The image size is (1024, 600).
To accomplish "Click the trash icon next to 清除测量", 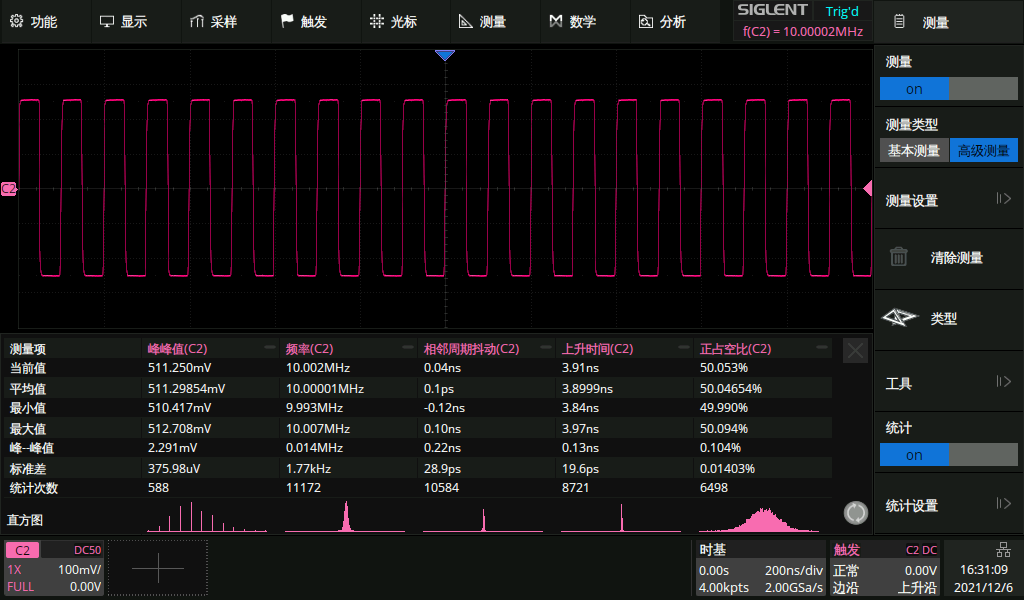I will [899, 257].
